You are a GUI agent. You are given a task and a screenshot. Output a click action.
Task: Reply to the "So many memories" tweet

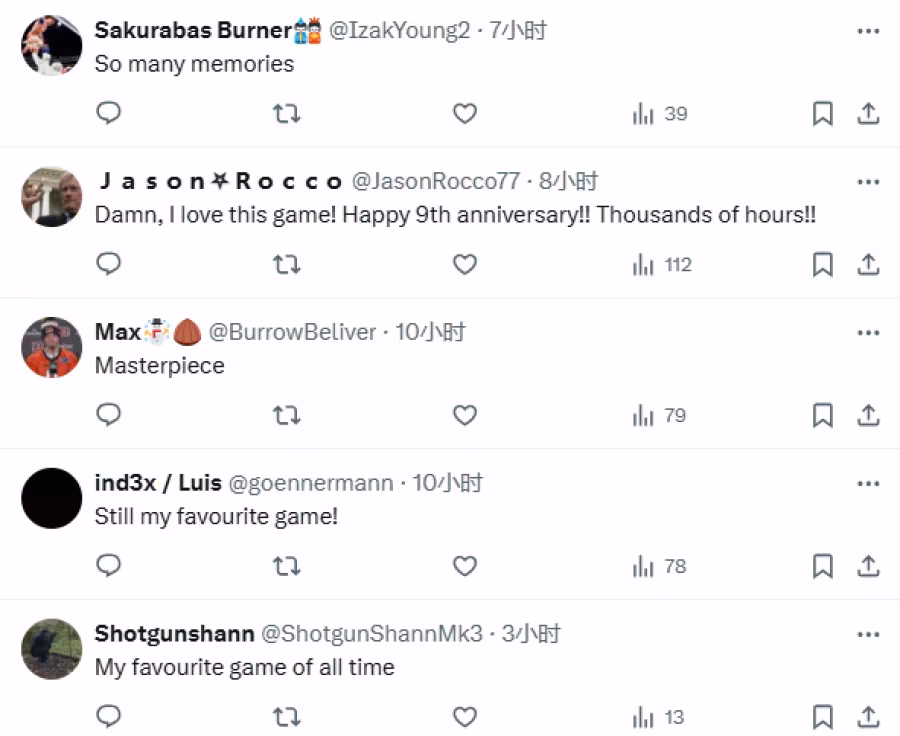coord(109,114)
